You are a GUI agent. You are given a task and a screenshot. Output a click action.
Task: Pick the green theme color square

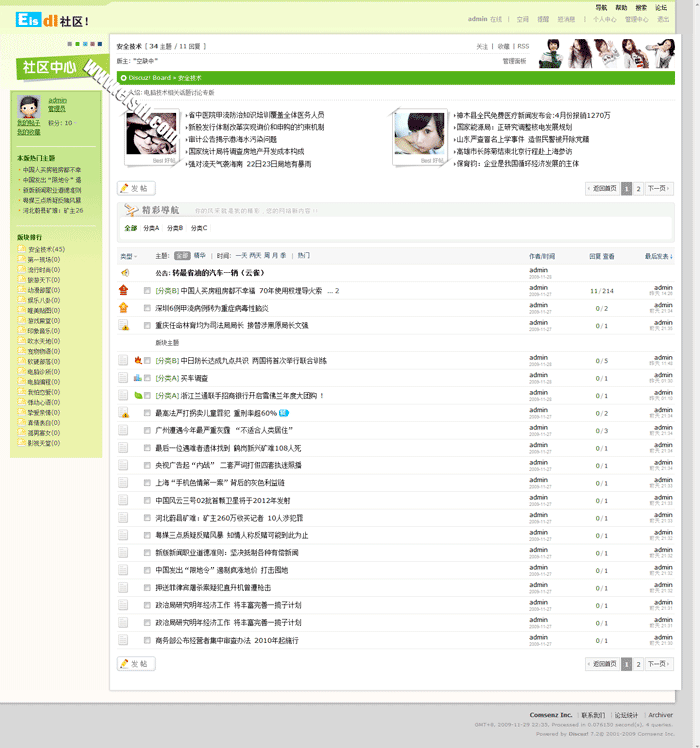(x=77, y=44)
